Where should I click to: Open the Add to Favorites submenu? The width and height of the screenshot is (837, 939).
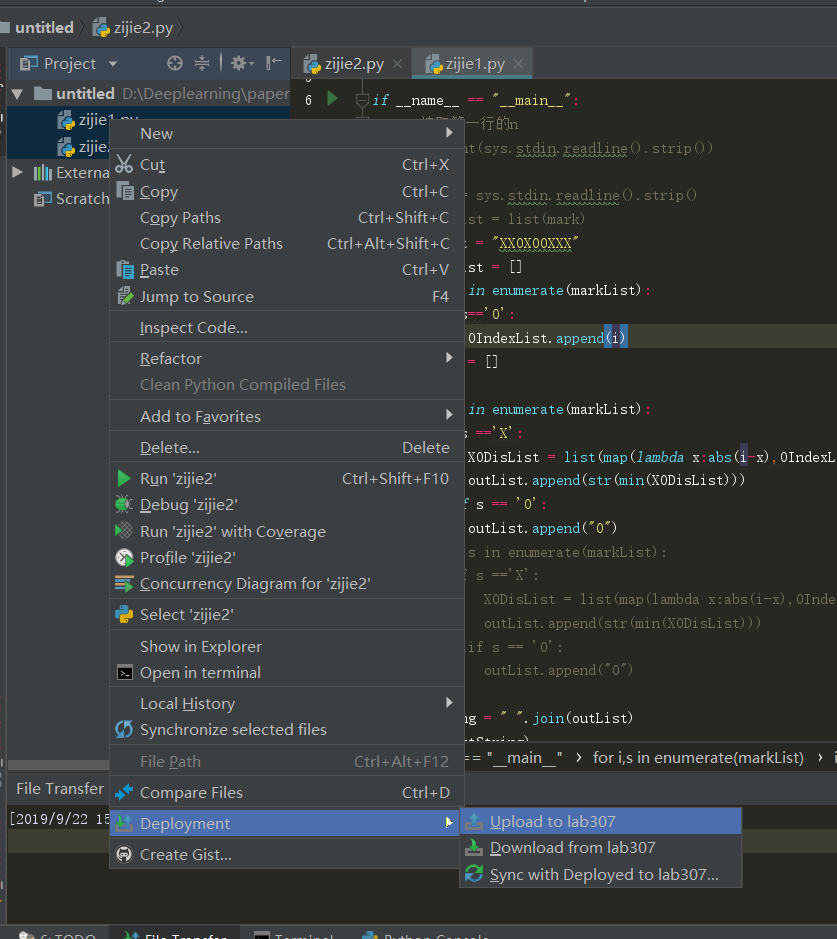pyautogui.click(x=287, y=416)
